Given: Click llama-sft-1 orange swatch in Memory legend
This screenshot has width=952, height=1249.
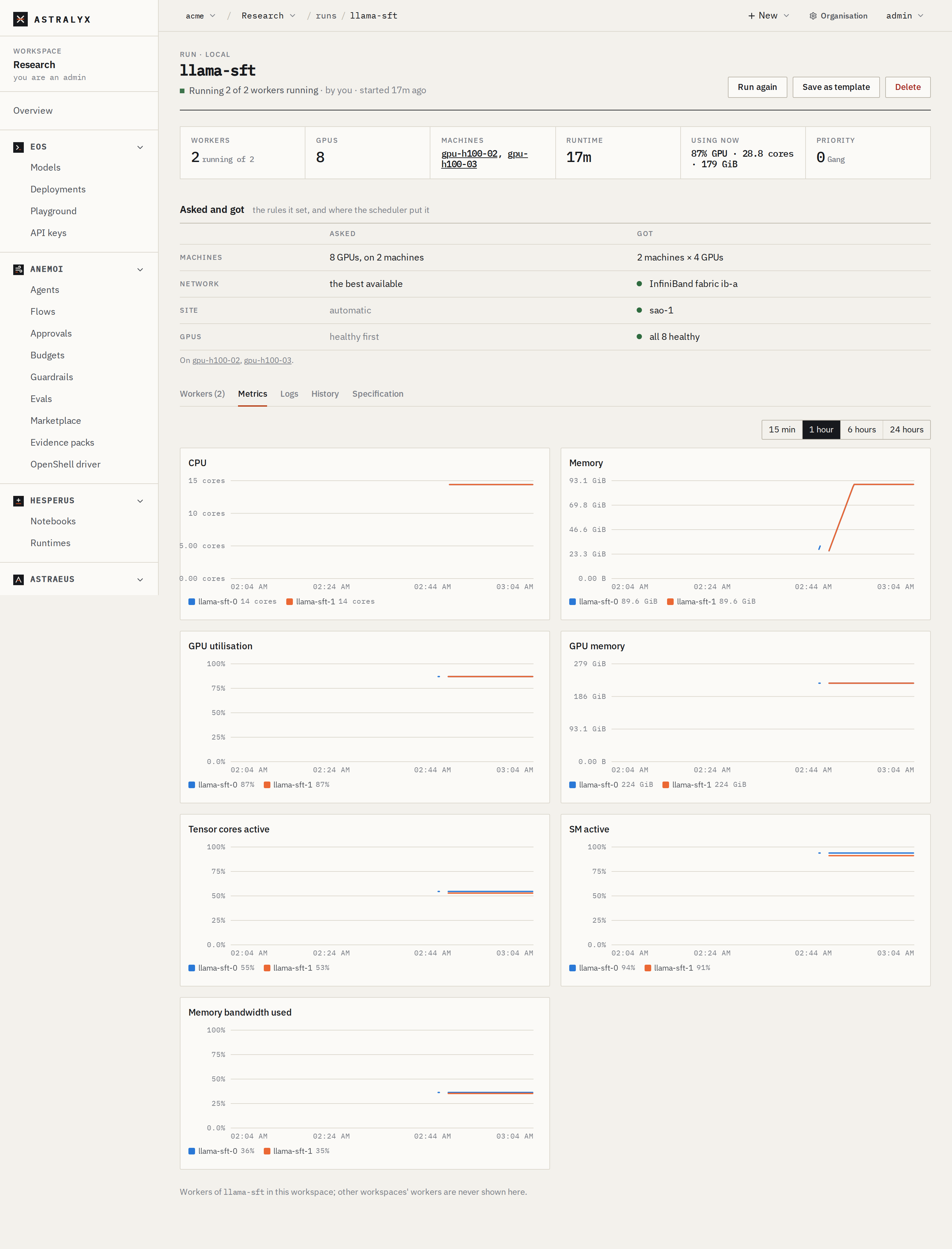Looking at the screenshot, I should [x=670, y=602].
